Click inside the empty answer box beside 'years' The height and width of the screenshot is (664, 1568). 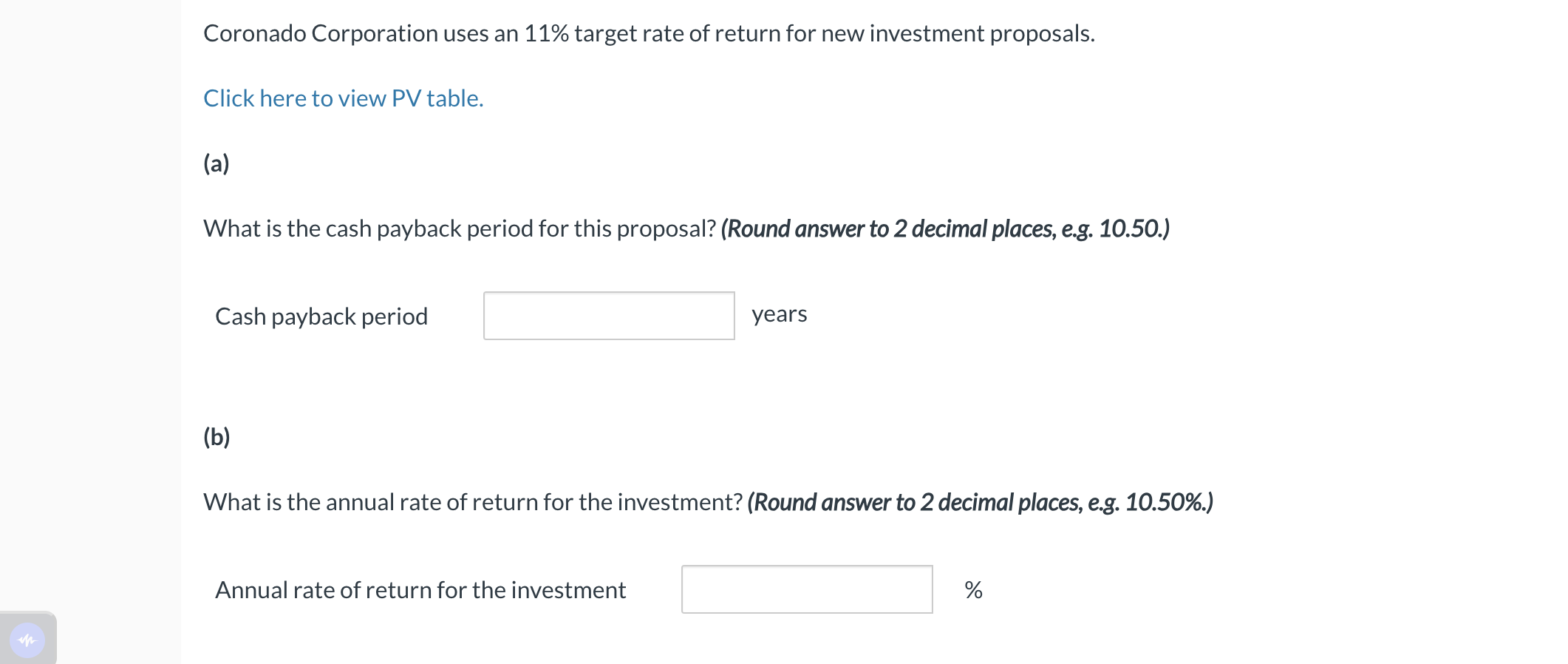pos(608,315)
